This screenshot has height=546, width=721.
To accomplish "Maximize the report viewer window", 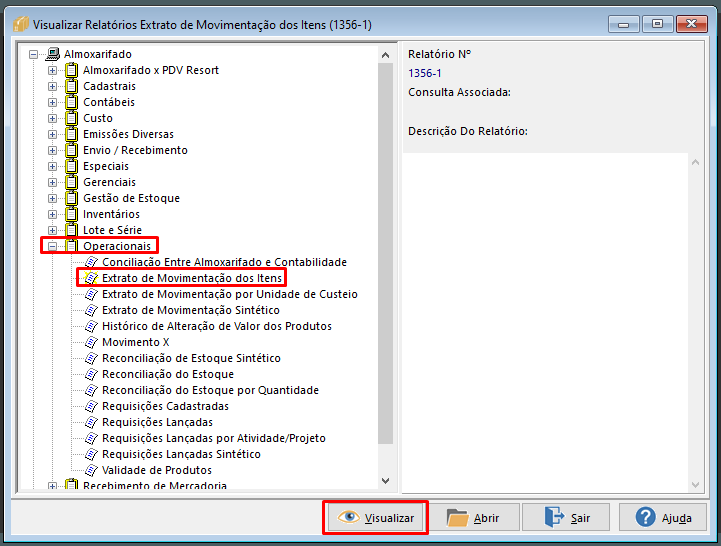I will click(x=658, y=24).
